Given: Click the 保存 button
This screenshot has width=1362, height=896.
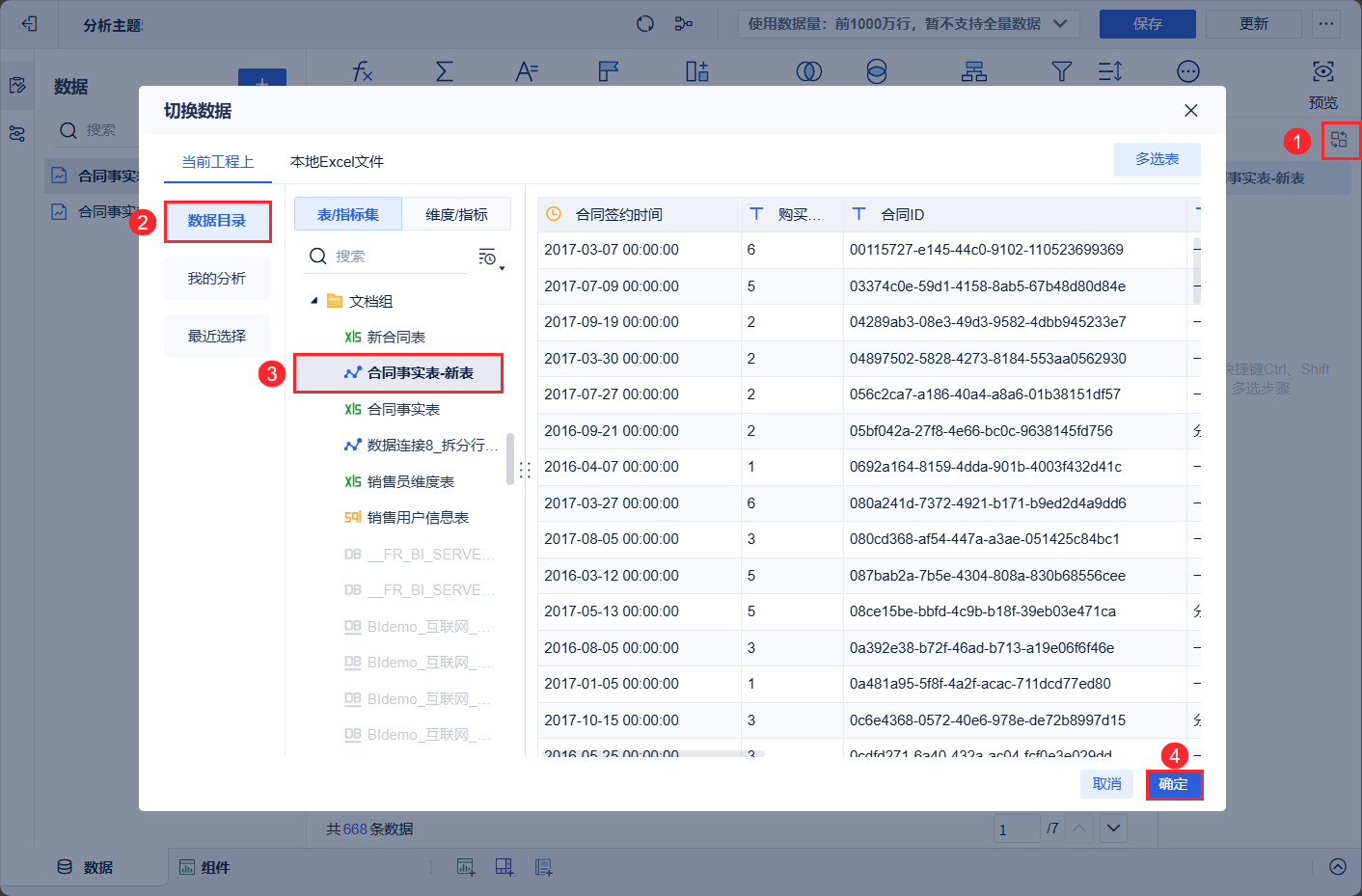Looking at the screenshot, I should point(1148,24).
